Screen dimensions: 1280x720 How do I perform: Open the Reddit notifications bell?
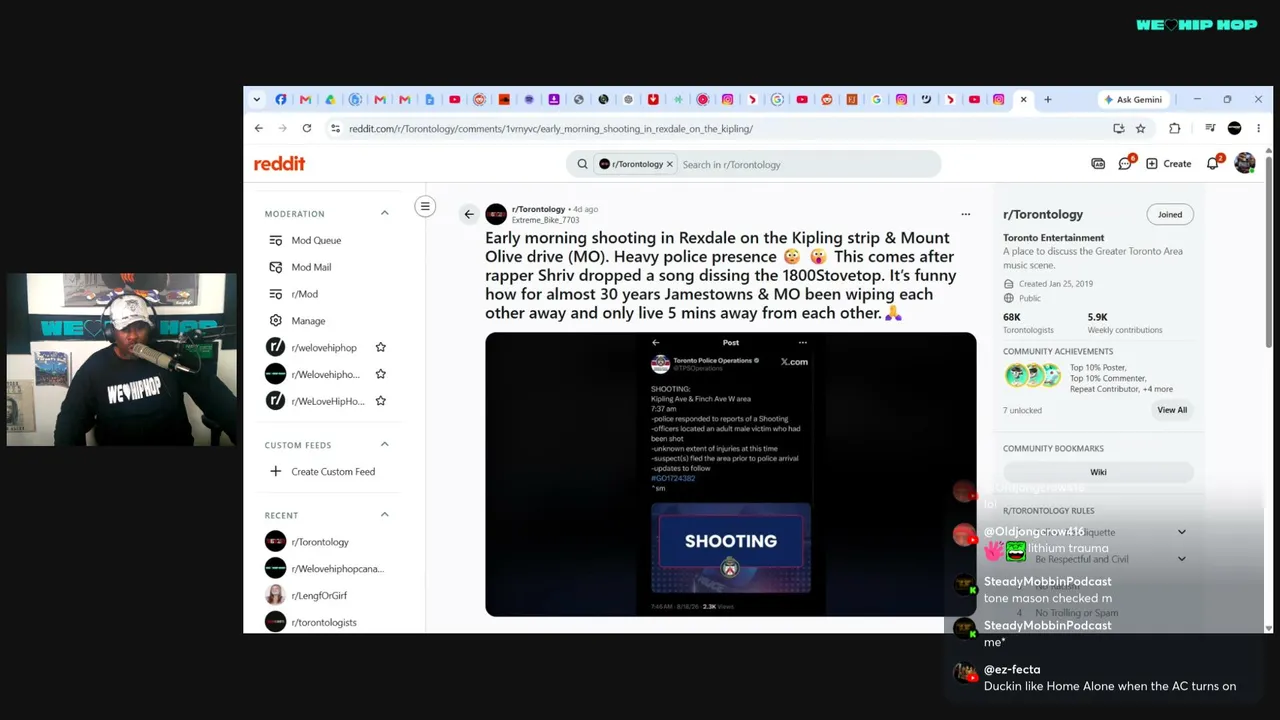[1213, 163]
